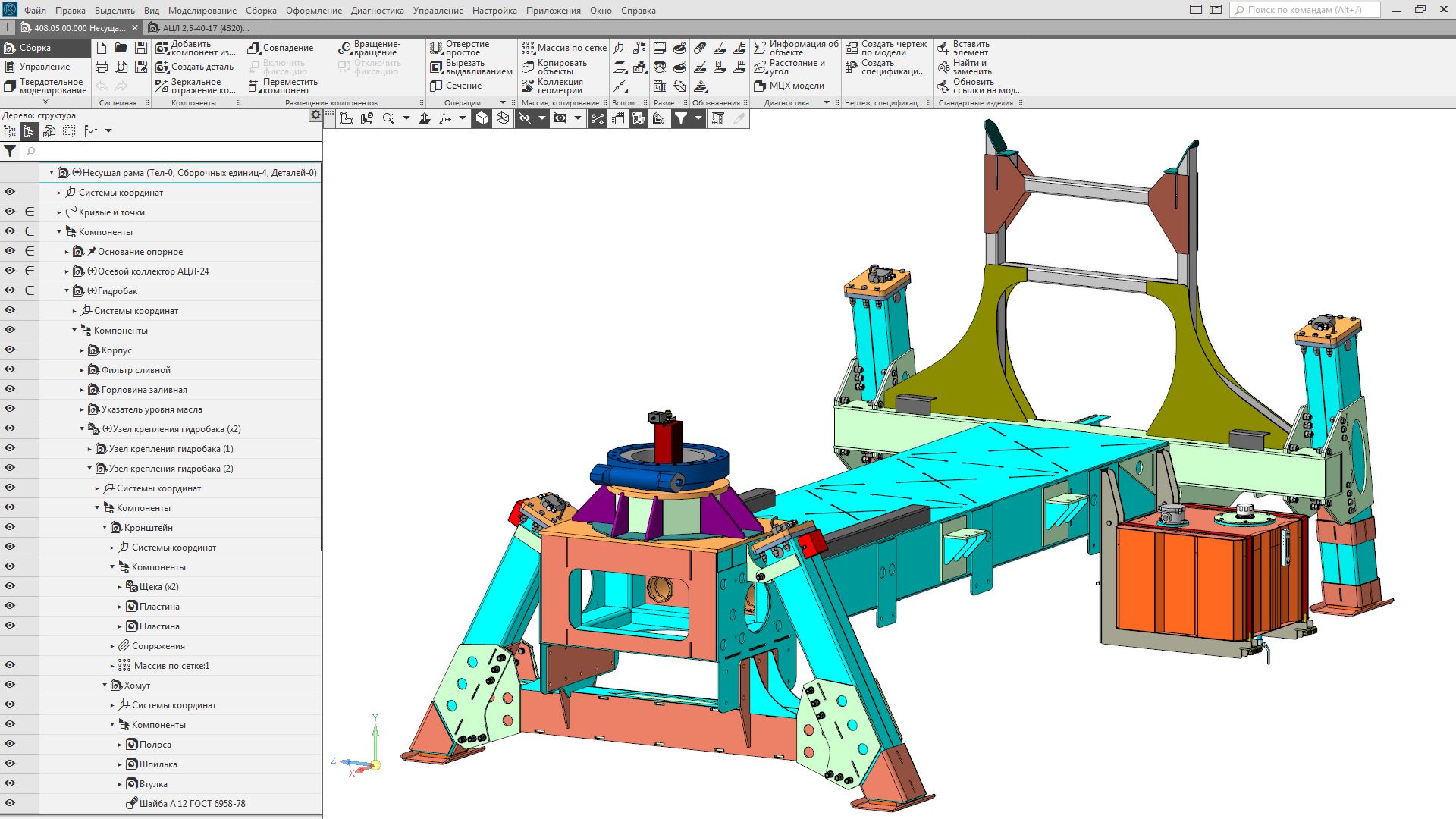Expand the Корпус tree node
1456x819 pixels.
coord(82,350)
